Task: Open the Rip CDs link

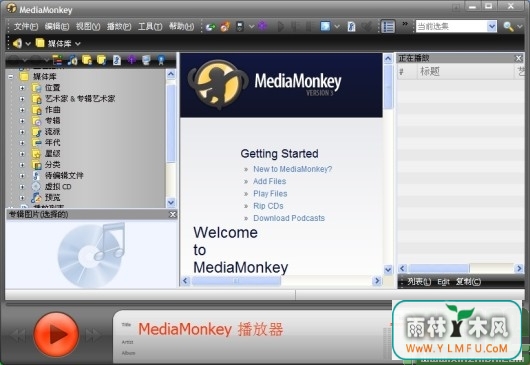Action: click(x=268, y=206)
